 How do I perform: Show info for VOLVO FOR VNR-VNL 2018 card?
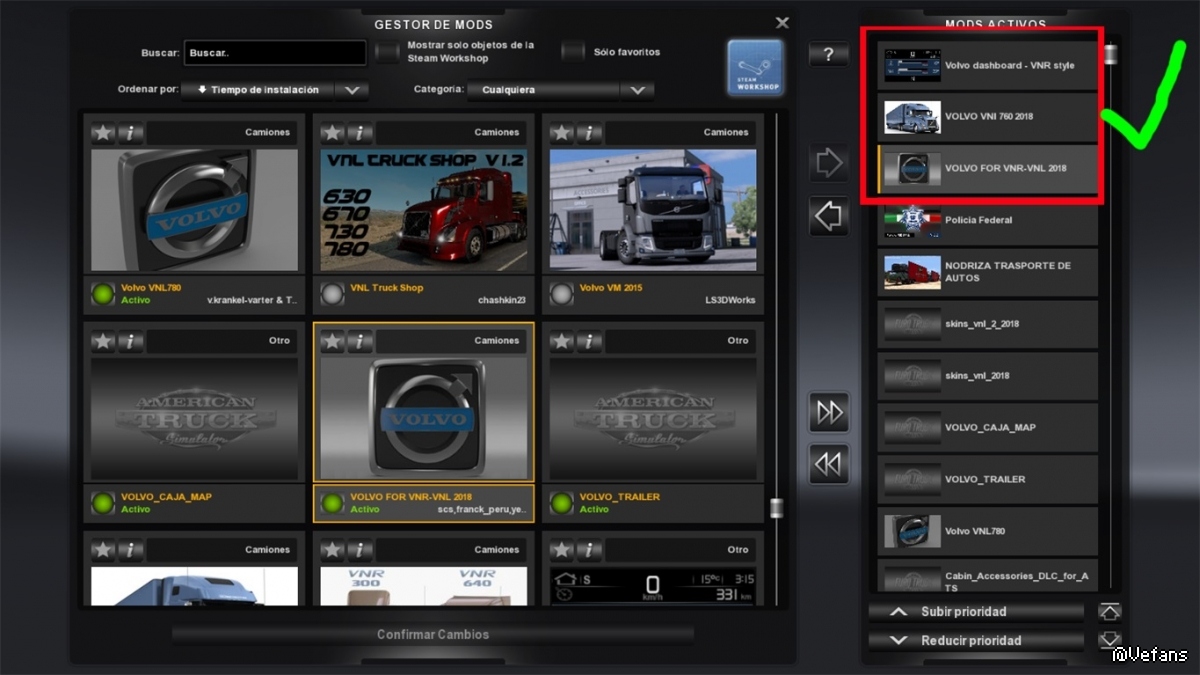coord(360,341)
